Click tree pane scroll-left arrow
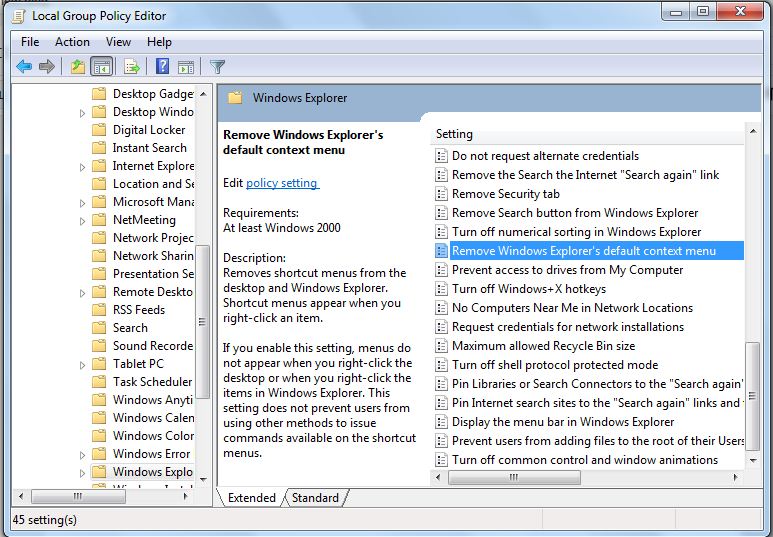The image size is (773, 537). [x=21, y=496]
